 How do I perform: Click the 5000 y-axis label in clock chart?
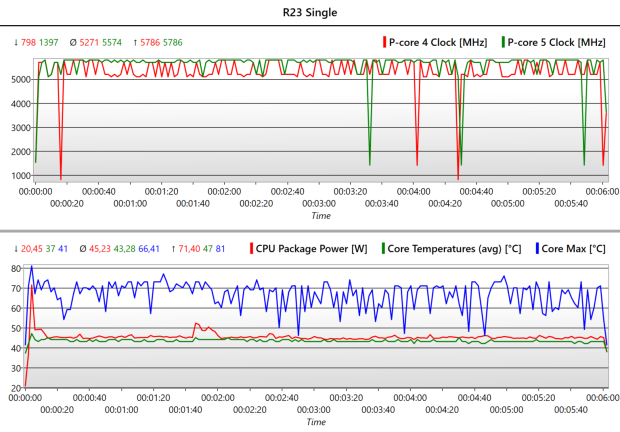(20, 104)
